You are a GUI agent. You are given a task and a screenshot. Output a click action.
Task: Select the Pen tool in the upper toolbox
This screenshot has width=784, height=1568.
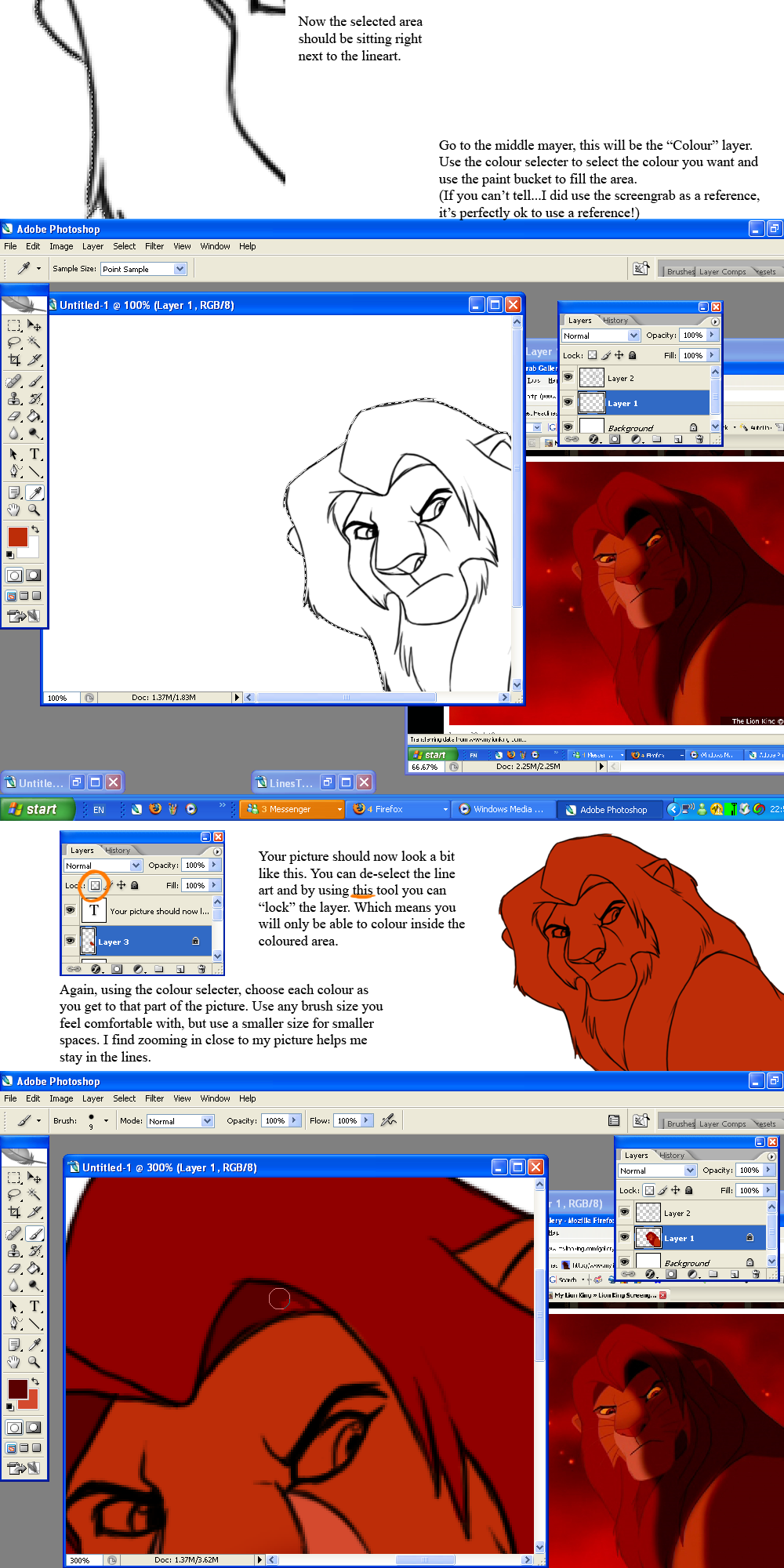tap(14, 471)
